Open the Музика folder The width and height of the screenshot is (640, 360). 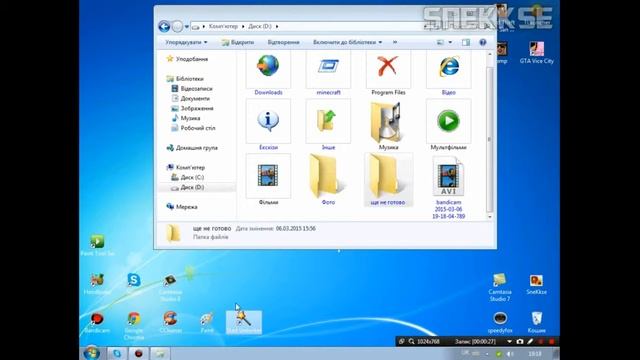pyautogui.click(x=388, y=125)
